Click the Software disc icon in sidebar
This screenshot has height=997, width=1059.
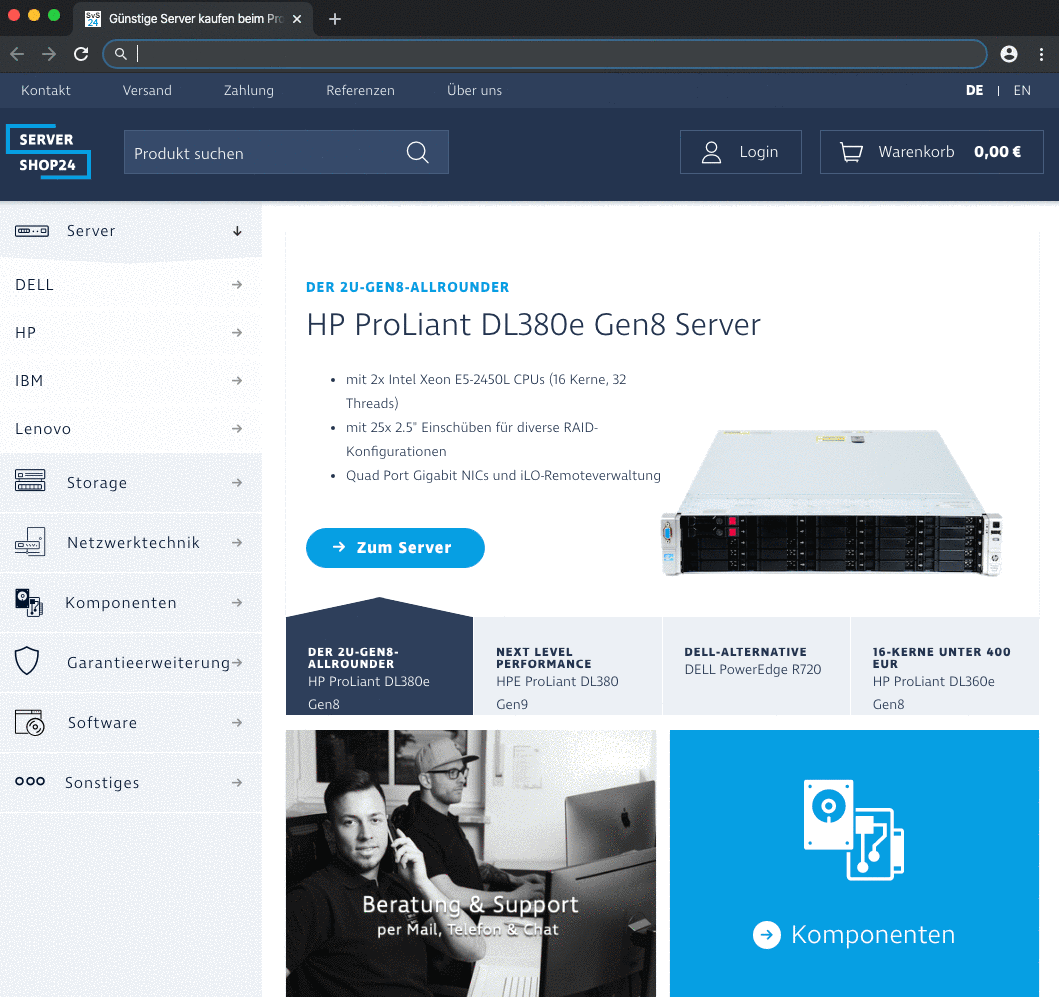(30, 722)
